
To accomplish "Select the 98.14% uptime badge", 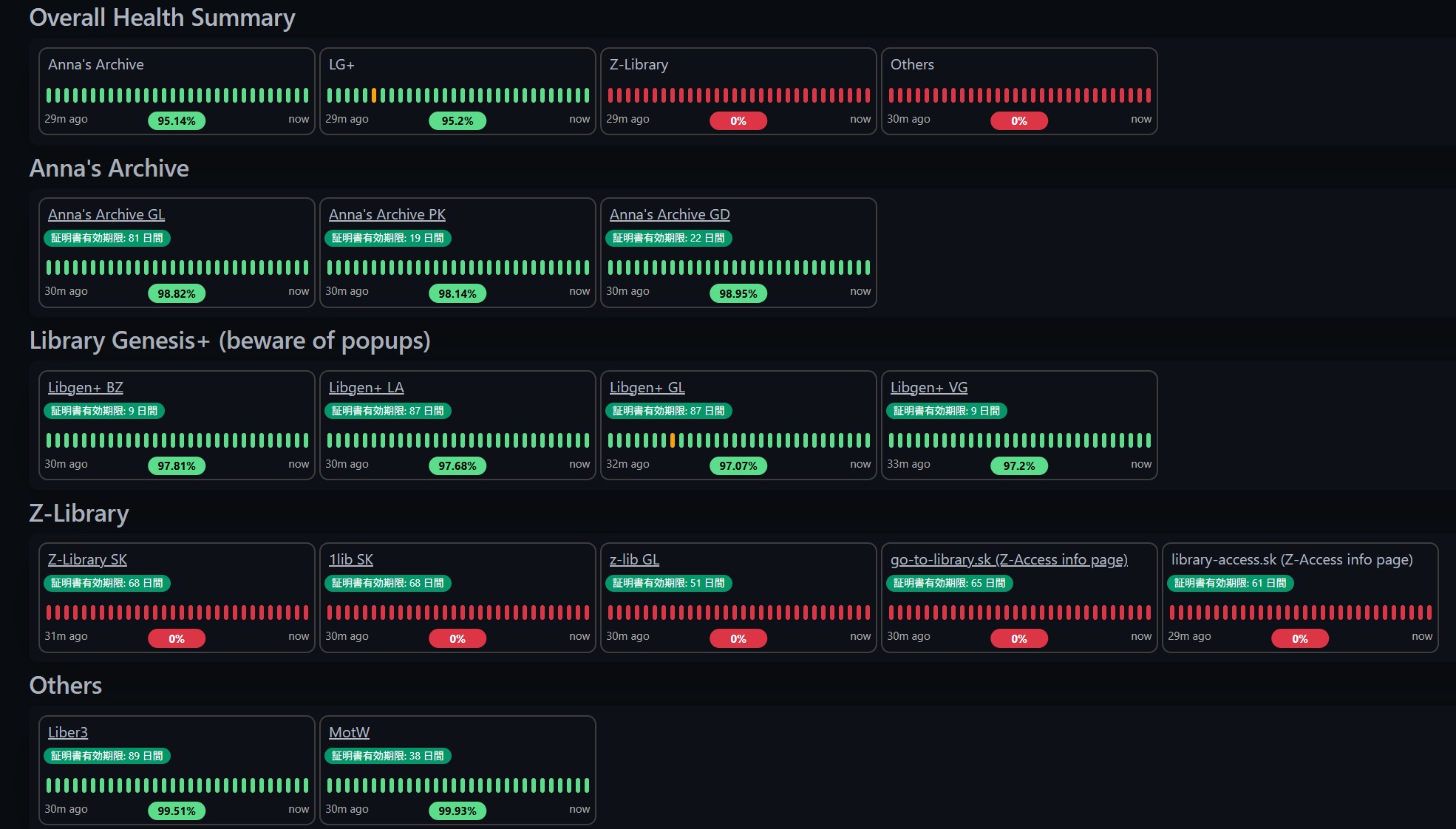I will [x=457, y=293].
